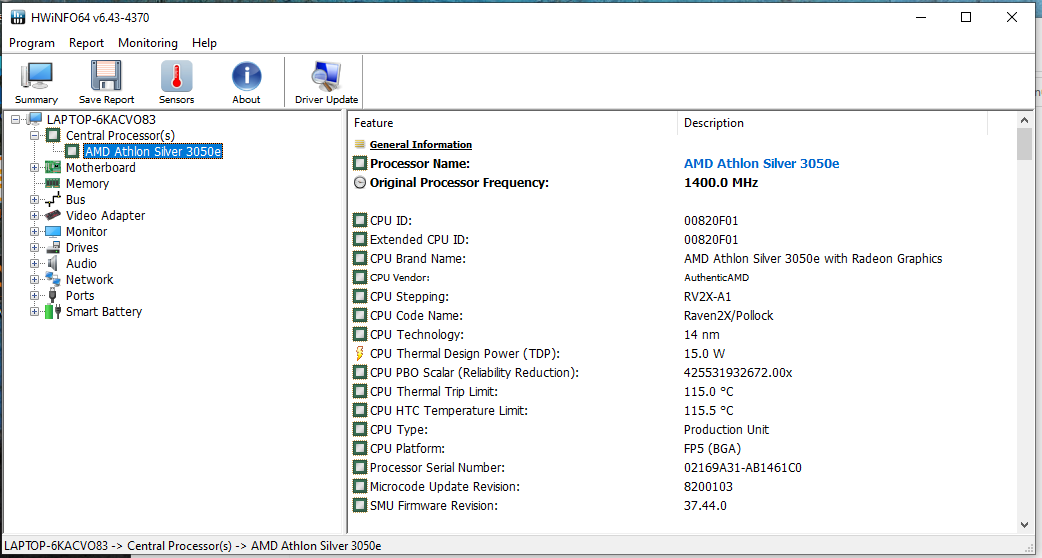This screenshot has height=558, width=1042.
Task: Click the Memory module icon
Action: click(52, 183)
